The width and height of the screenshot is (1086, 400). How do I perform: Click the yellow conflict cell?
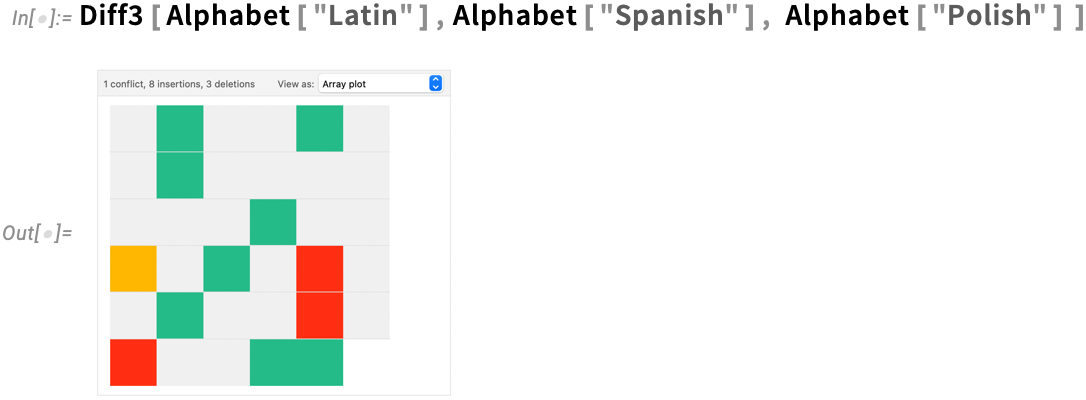click(x=133, y=269)
